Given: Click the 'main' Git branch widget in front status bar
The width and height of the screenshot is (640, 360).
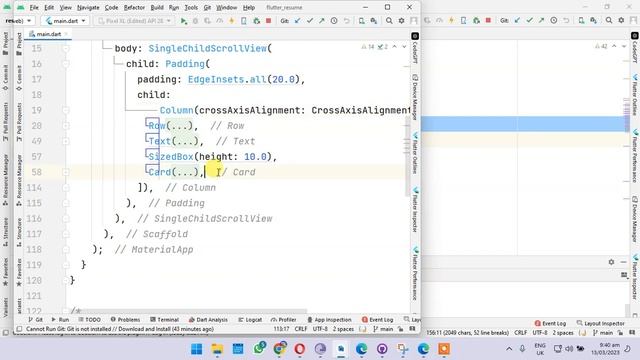Looking at the screenshot, I should pyautogui.click(x=383, y=329).
